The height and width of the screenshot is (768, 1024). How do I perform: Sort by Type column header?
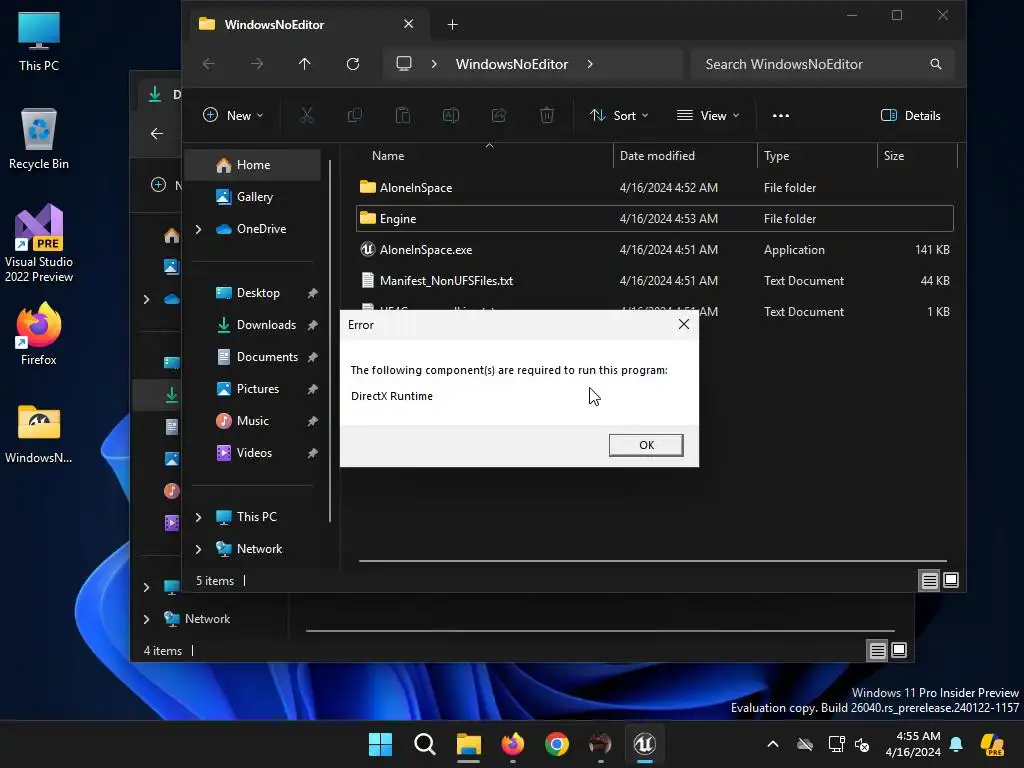(776, 156)
